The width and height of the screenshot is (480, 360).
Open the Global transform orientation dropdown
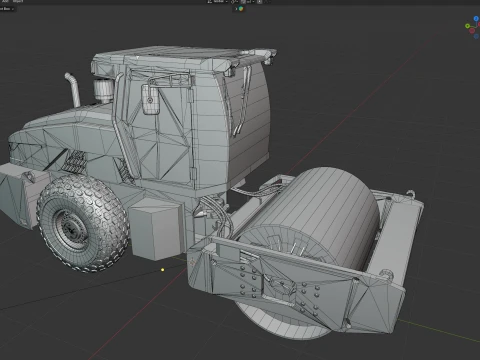pyautogui.click(x=217, y=1)
